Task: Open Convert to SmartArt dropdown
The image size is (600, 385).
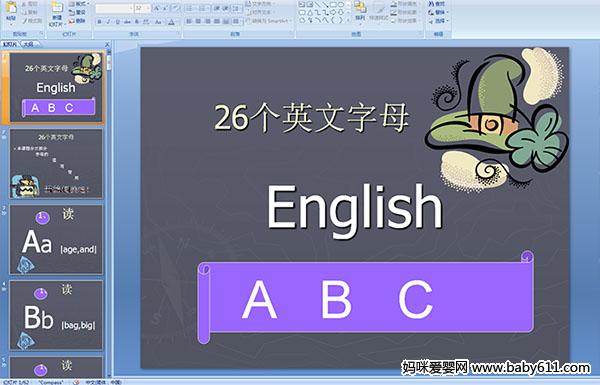Action: click(x=268, y=21)
